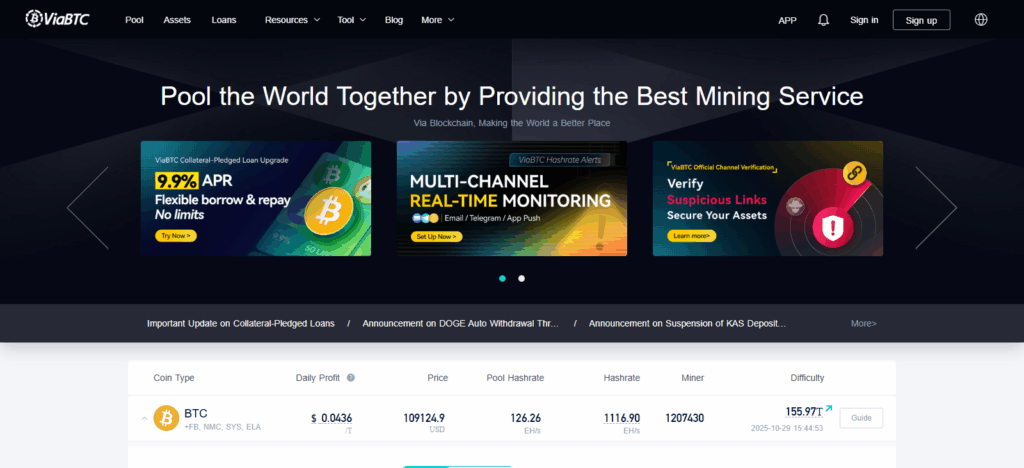Click the Coin Type column header
Screen dimensions: 1024x468
pos(174,378)
